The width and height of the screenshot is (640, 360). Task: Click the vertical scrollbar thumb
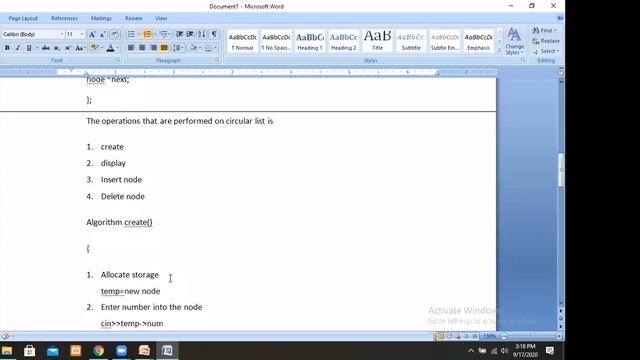561,170
